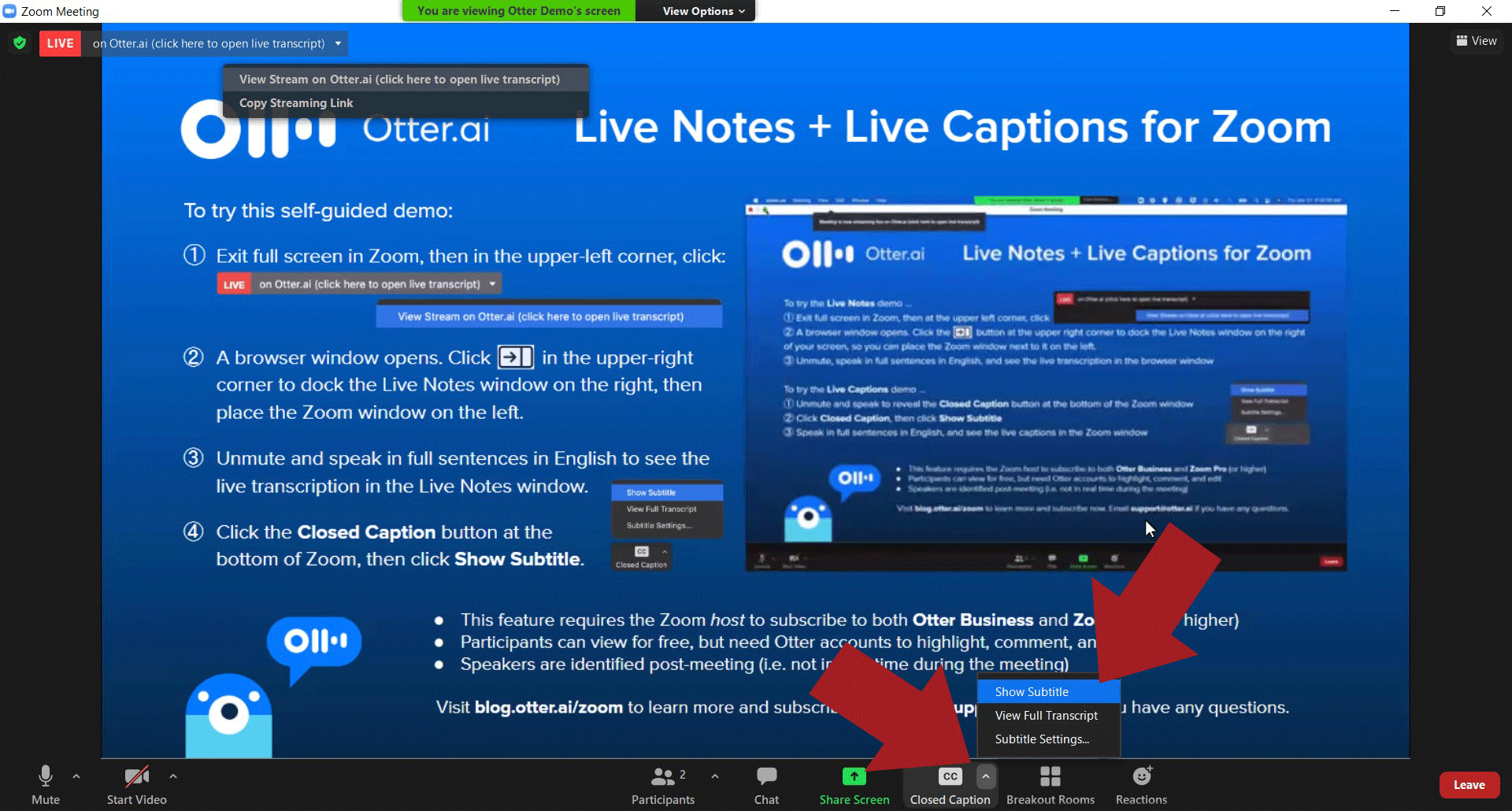The height and width of the screenshot is (811, 1512).
Task: Expand the arrow next to Participants
Action: click(715, 776)
